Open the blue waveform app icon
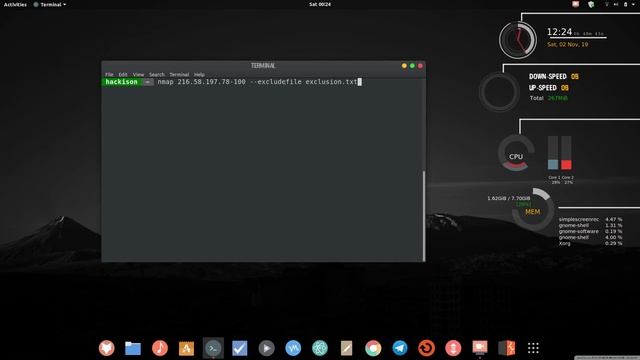 (x=293, y=348)
